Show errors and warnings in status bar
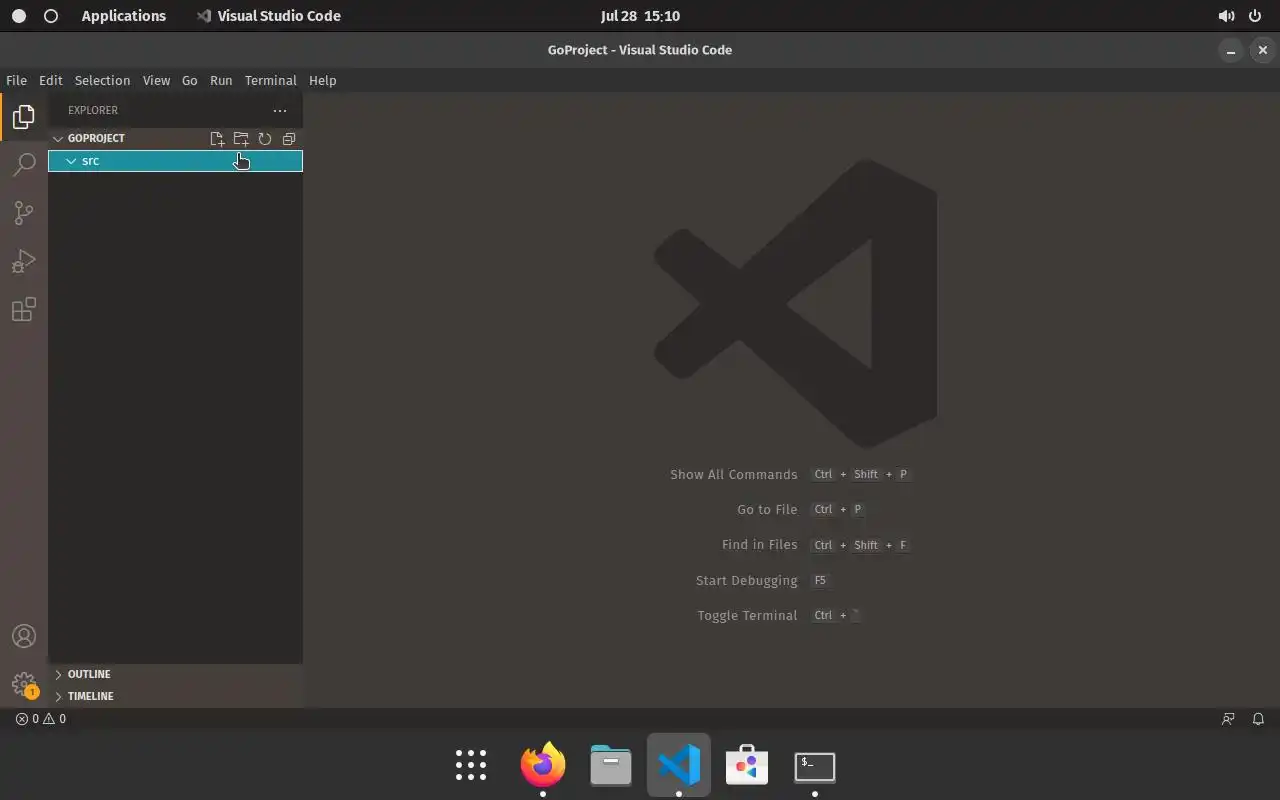This screenshot has width=1280, height=800. [41, 718]
